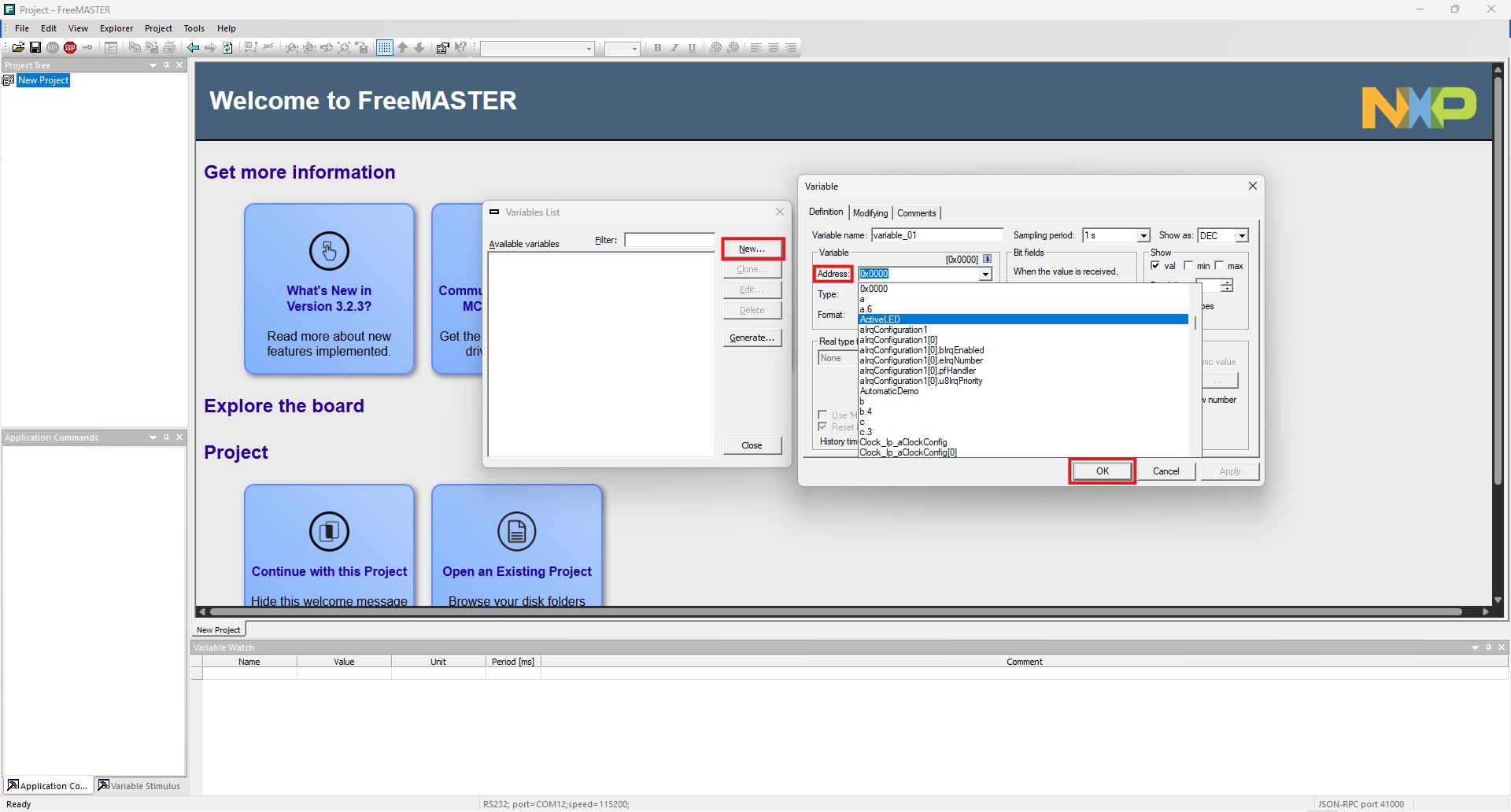The image size is (1511, 812).
Task: Select ActiveLED from the address list
Action: [1023, 319]
